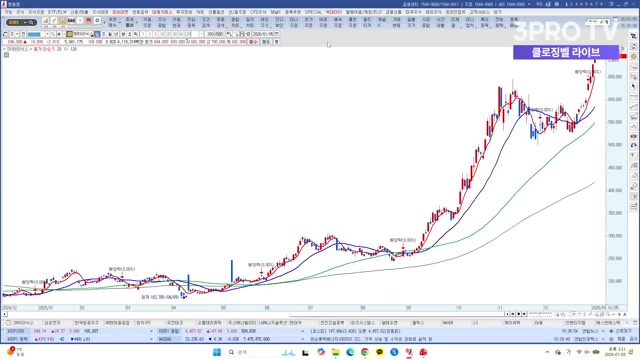This screenshot has height=360, width=640.
Task: Click the 4,457.52 KOSPI index value
Action: pyautogui.click(x=193, y=331)
